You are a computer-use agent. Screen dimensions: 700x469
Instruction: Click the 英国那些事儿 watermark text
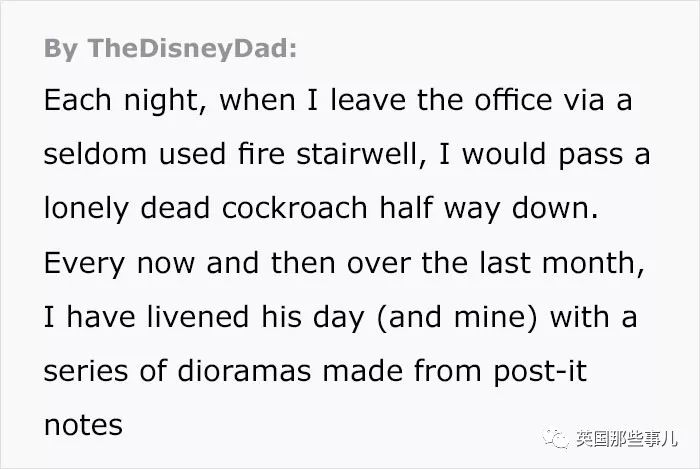pyautogui.click(x=624, y=440)
